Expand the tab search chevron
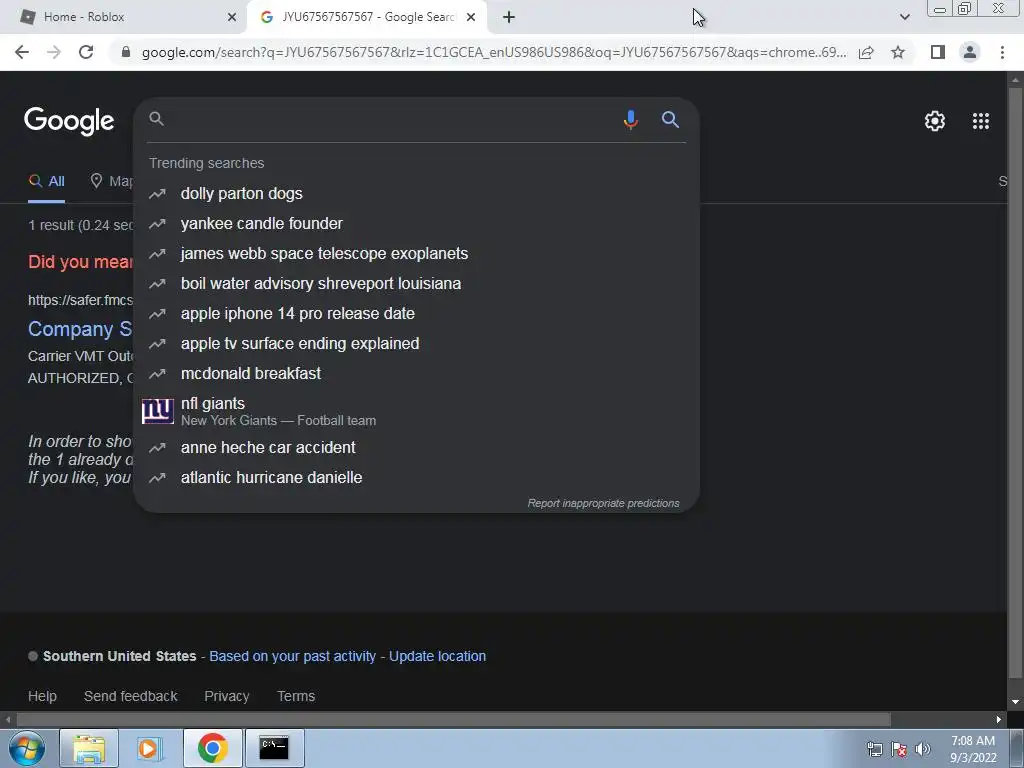Image resolution: width=1024 pixels, height=768 pixels. click(904, 17)
